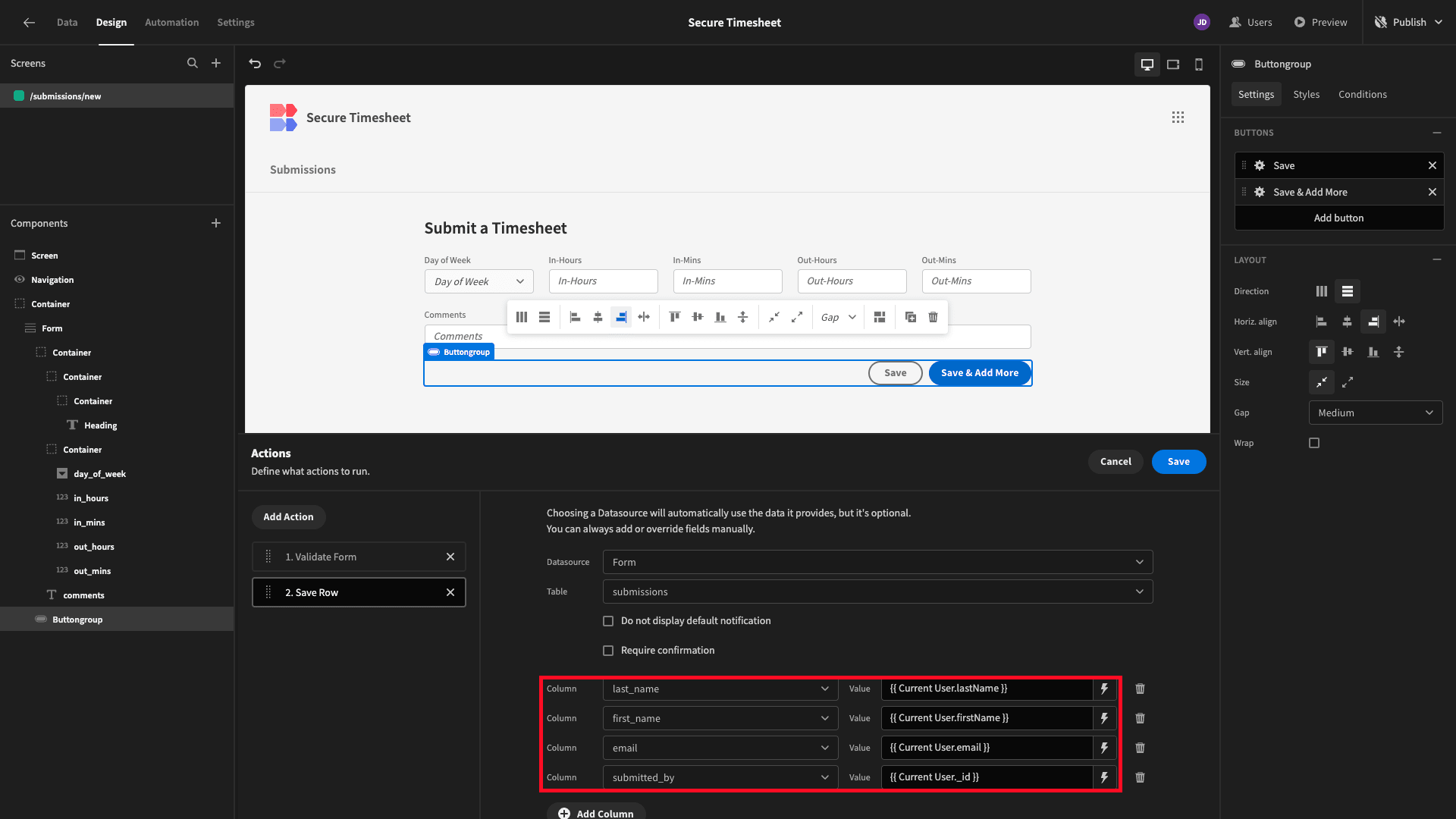Open the submitted_by column dropdown
Screen dimensions: 1456x819
point(720,777)
